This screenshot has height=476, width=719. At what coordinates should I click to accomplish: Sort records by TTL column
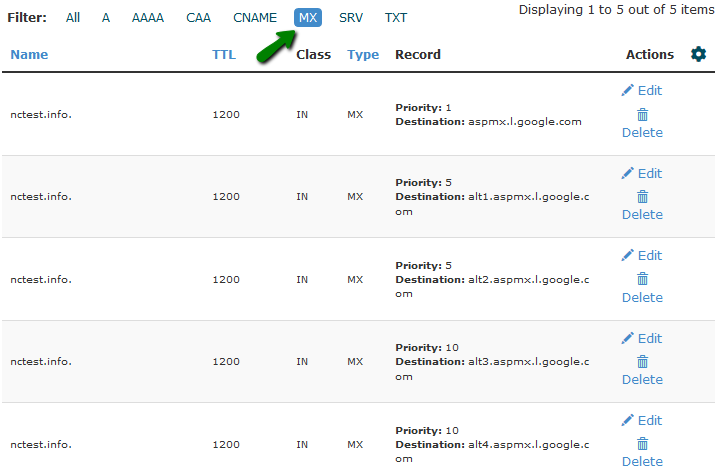coord(224,54)
